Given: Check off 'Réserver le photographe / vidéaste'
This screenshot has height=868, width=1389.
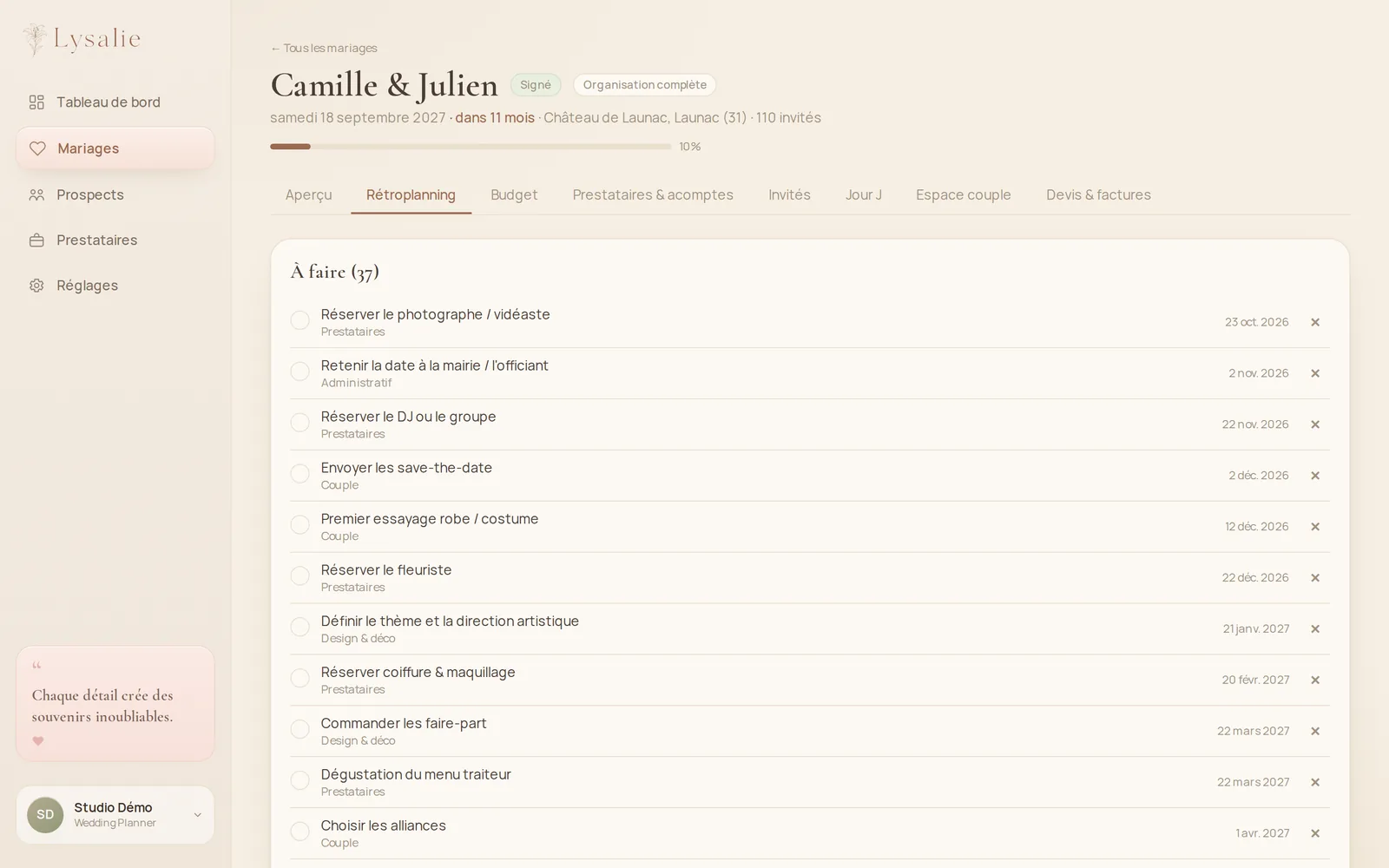Looking at the screenshot, I should coord(300,320).
